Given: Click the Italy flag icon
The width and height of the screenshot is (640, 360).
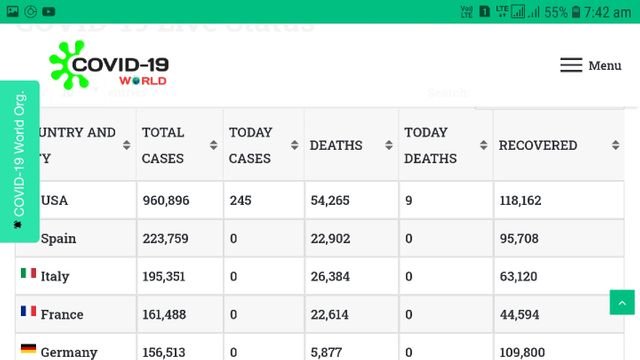Looking at the screenshot, I should pyautogui.click(x=29, y=273).
